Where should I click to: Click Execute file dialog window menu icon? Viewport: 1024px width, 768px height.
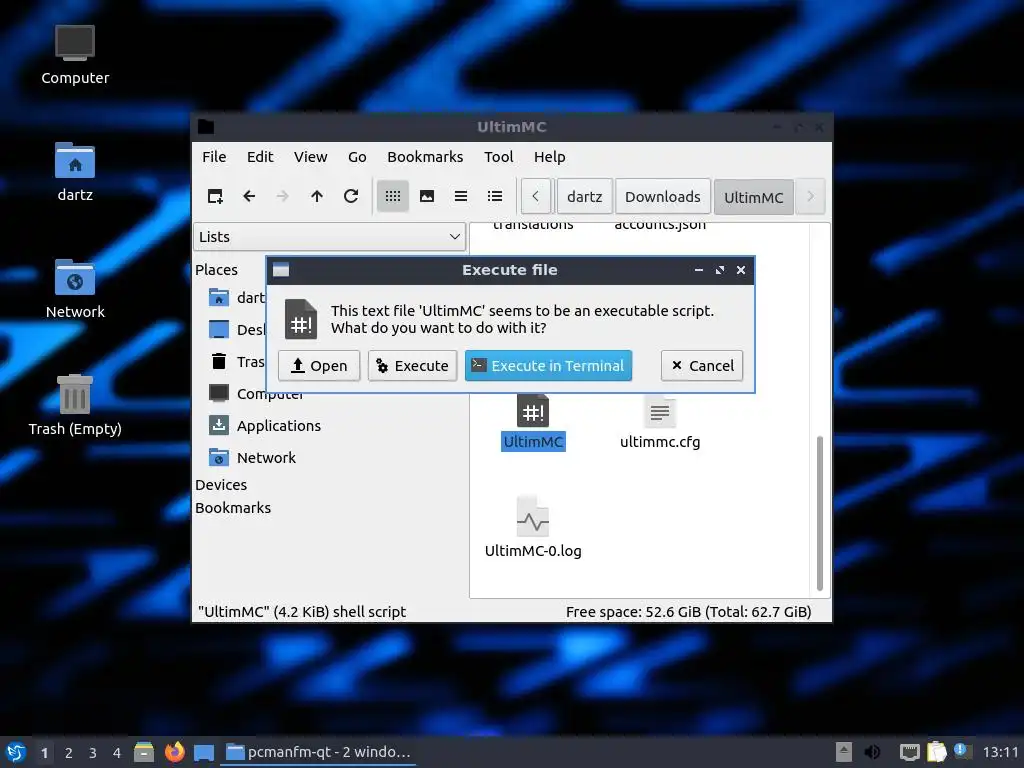281,270
